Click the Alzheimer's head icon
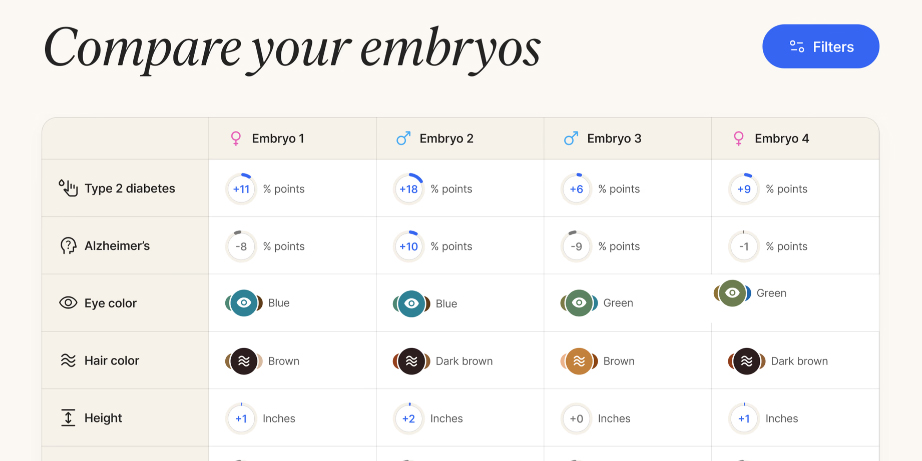The width and height of the screenshot is (922, 461). tap(68, 246)
